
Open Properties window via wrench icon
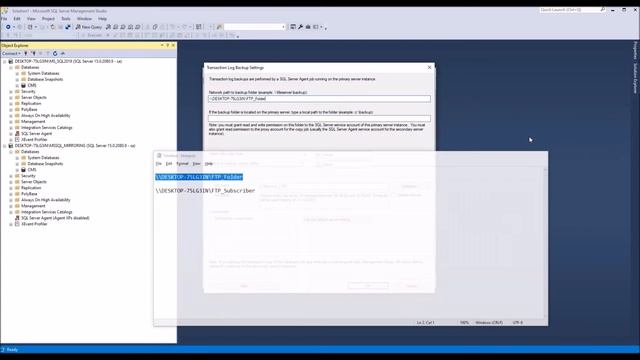click(300, 27)
